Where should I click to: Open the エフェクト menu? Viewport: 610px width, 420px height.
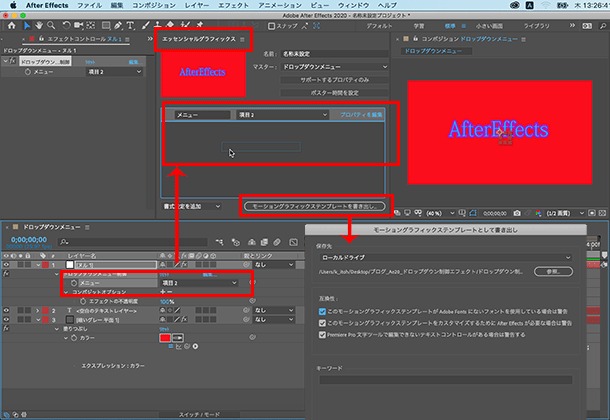tap(233, 5)
